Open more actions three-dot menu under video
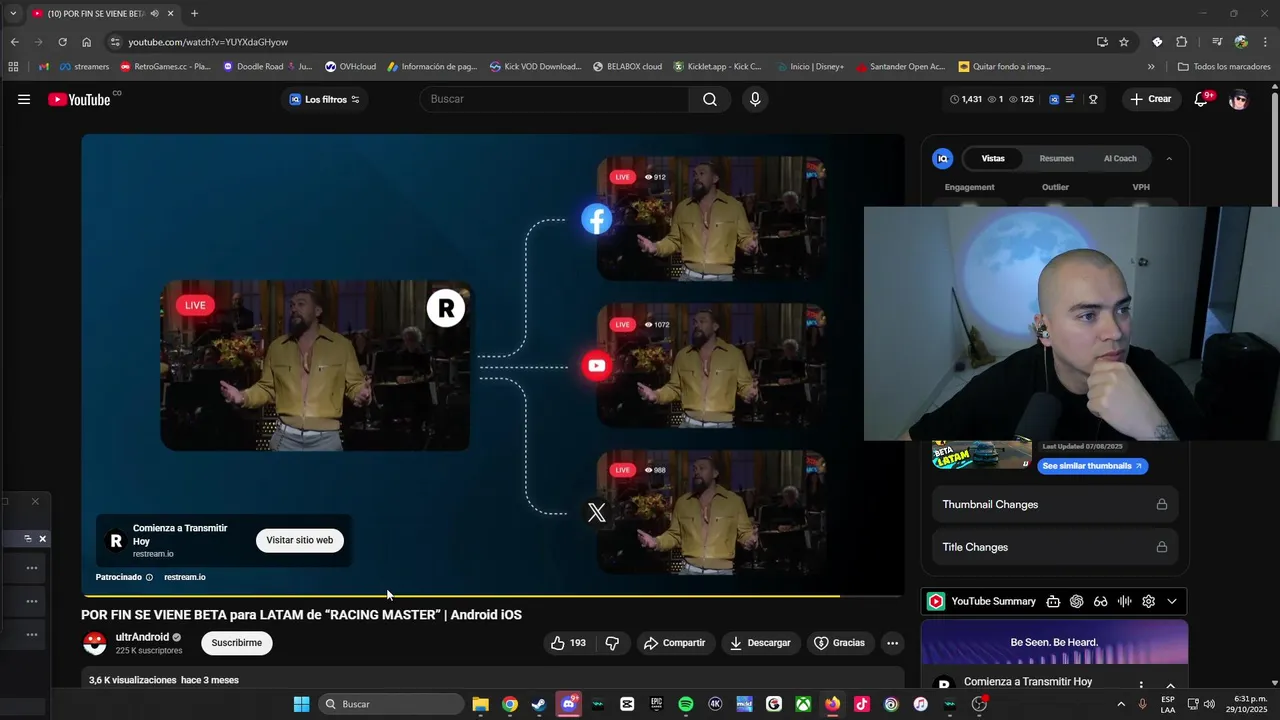 893,643
